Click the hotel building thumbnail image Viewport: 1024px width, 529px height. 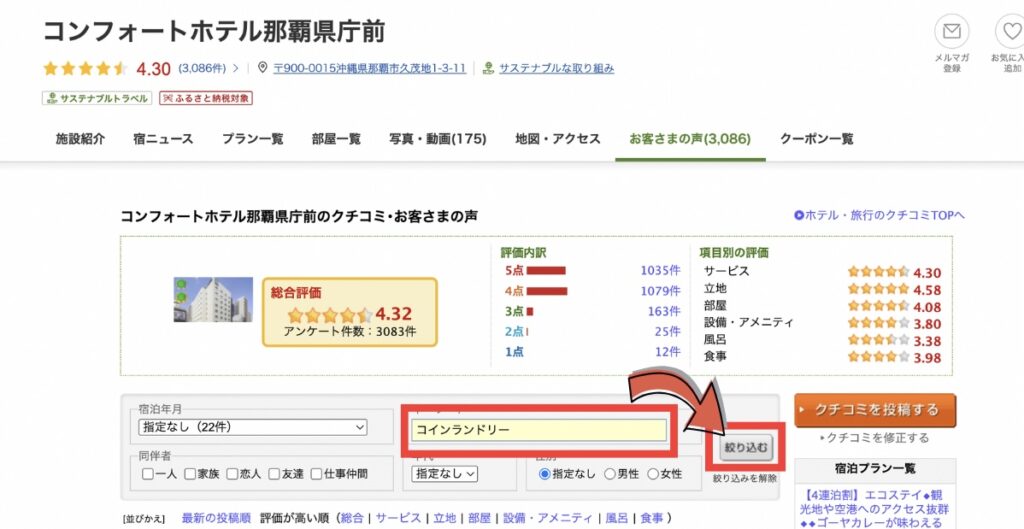pyautogui.click(x=207, y=299)
